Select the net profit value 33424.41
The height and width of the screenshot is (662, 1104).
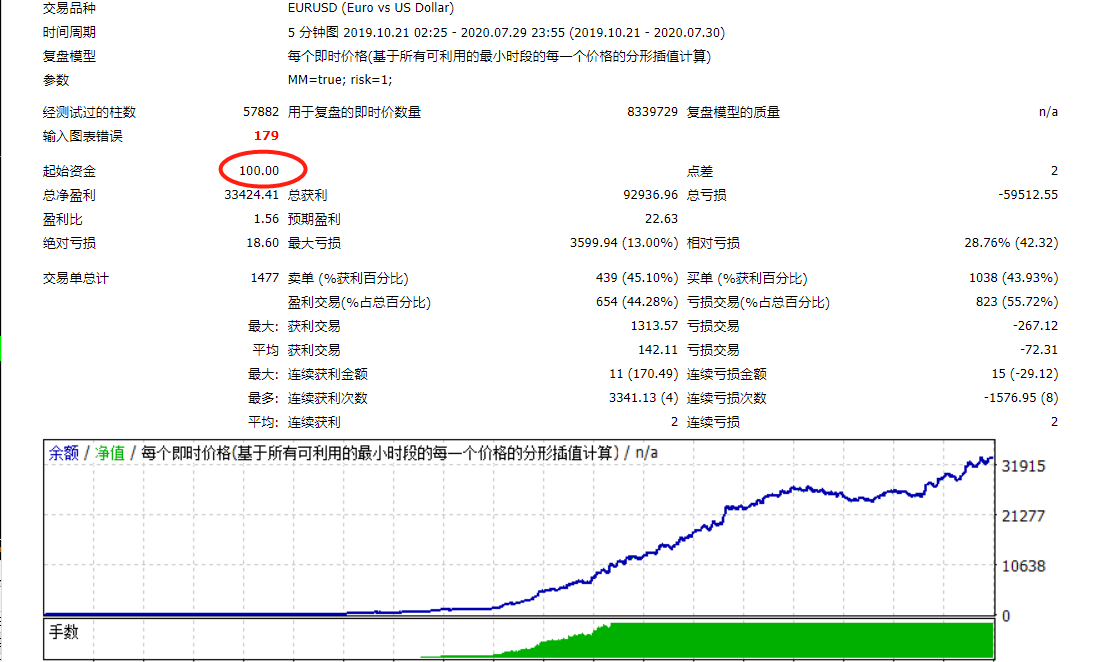251,195
